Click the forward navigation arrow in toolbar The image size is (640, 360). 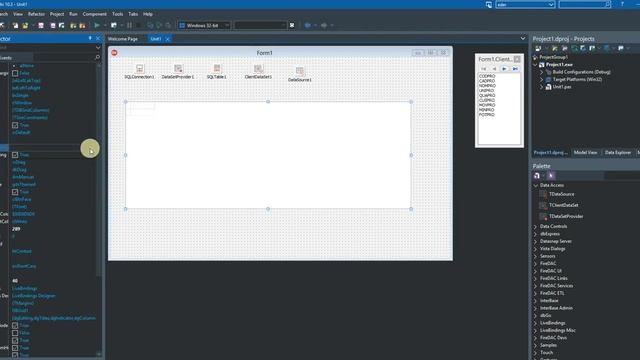coord(324,25)
